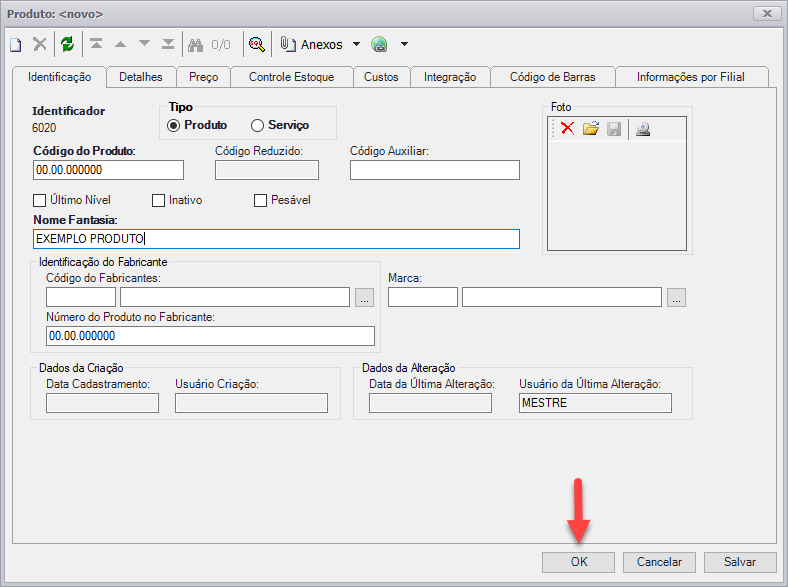Image resolution: width=788 pixels, height=587 pixels.
Task: Open the Código de Barras tab
Action: pyautogui.click(x=552, y=77)
